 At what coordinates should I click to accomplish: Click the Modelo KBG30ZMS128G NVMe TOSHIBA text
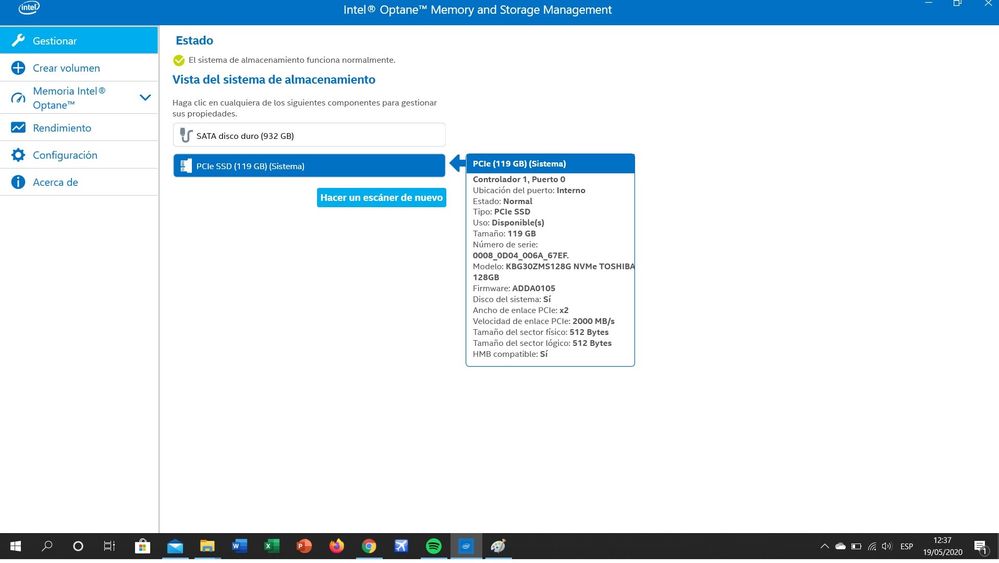pyautogui.click(x=554, y=271)
